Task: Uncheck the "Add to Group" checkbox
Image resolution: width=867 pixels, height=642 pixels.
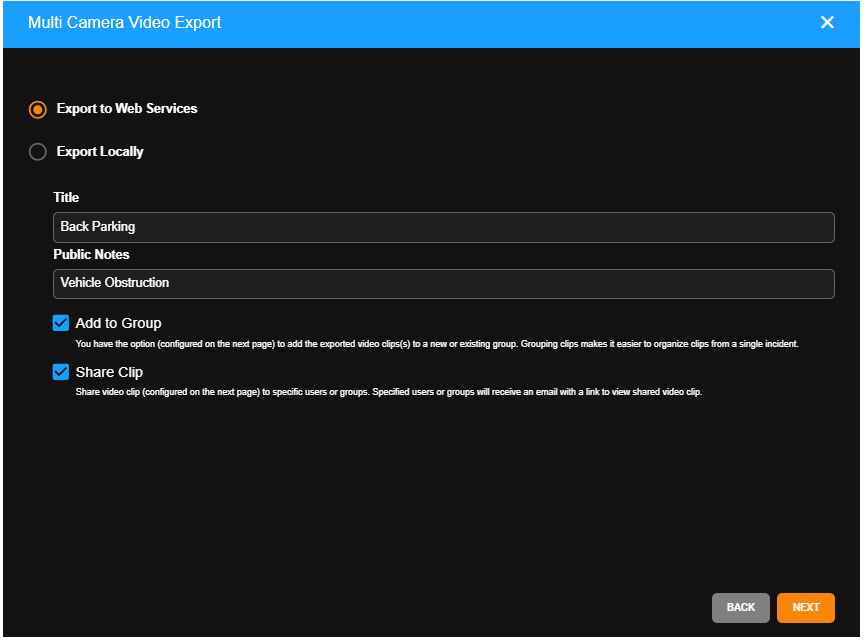Action: [61, 322]
